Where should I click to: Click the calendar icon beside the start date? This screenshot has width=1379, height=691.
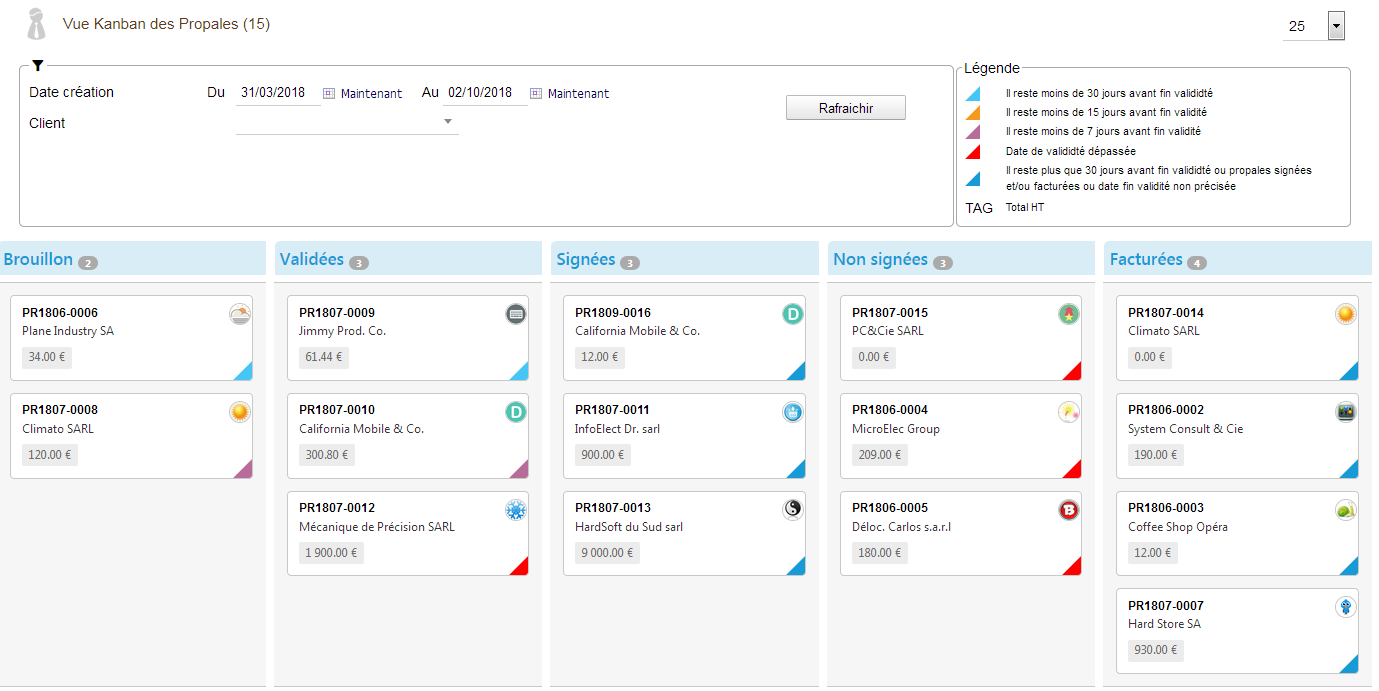pos(328,94)
